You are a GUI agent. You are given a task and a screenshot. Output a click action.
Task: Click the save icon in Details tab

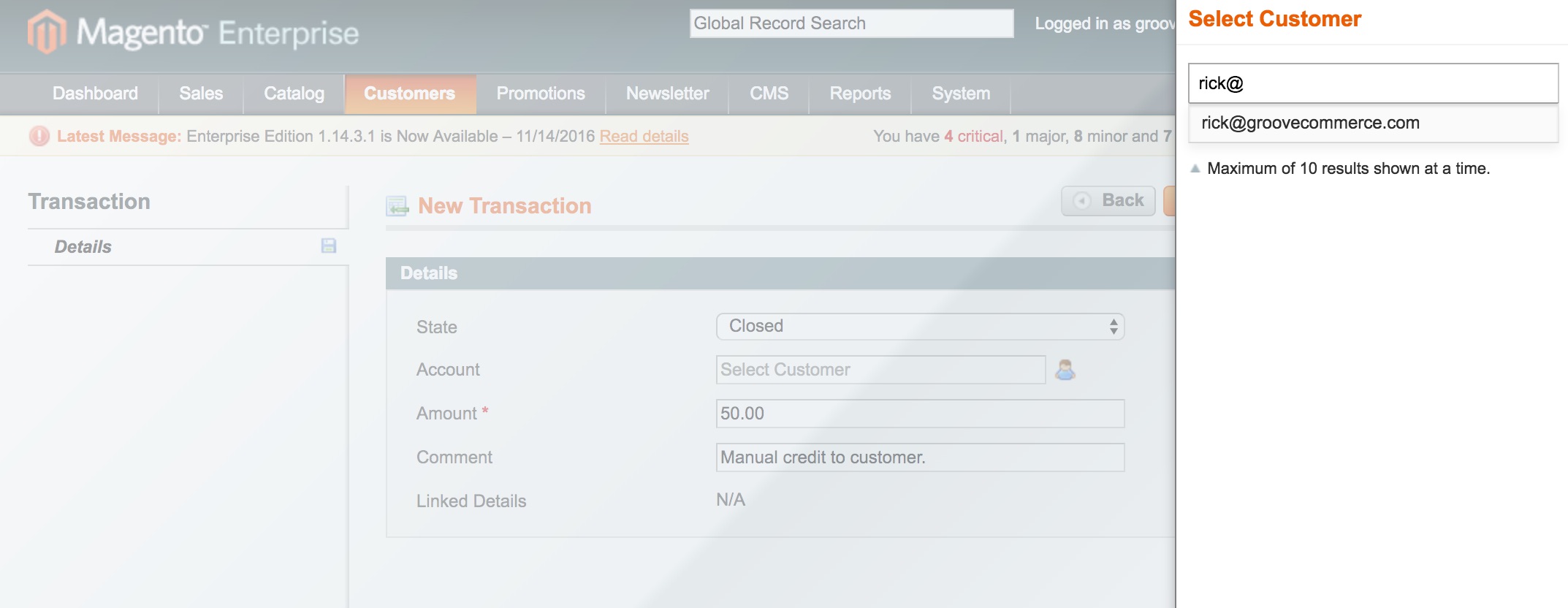(x=329, y=246)
